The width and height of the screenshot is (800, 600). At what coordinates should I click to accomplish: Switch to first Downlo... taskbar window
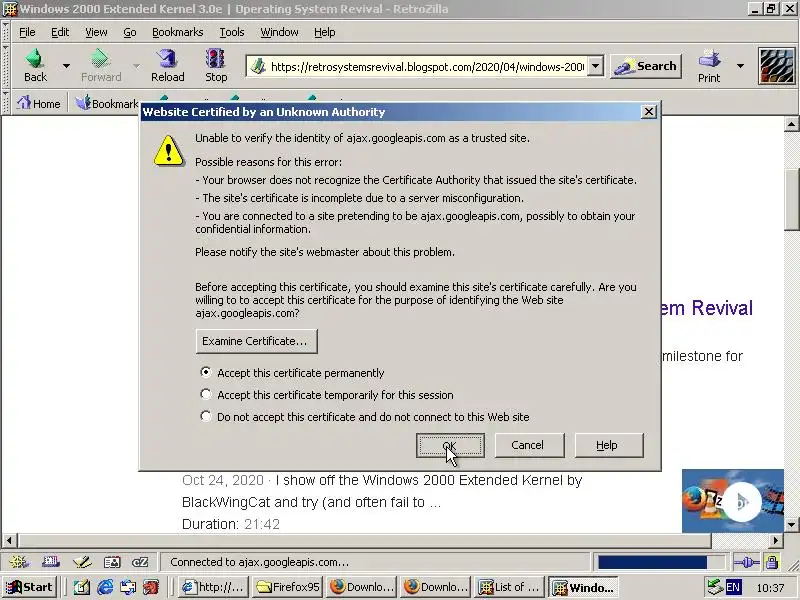(x=361, y=587)
